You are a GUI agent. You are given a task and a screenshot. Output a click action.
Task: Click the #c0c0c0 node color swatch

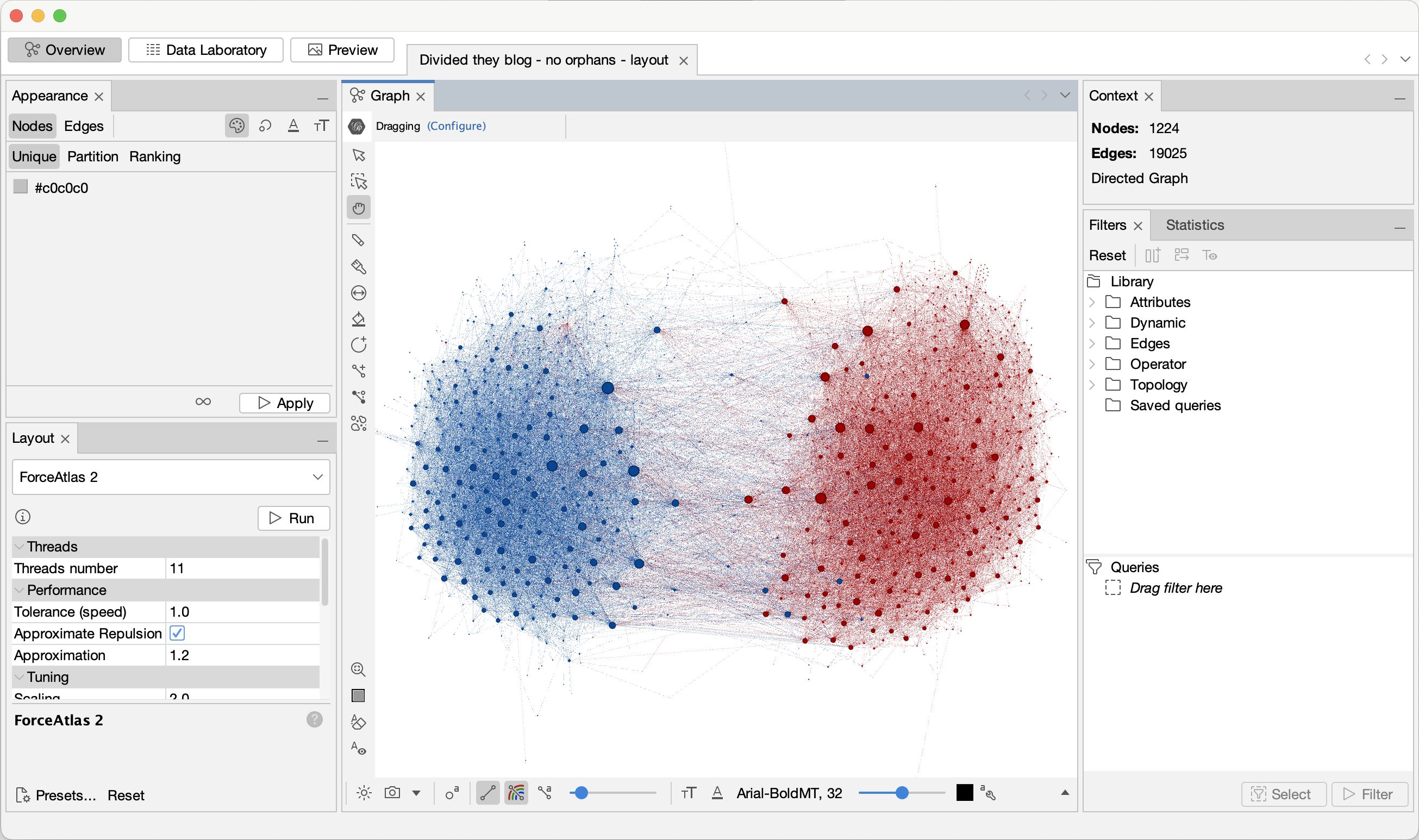click(x=21, y=187)
